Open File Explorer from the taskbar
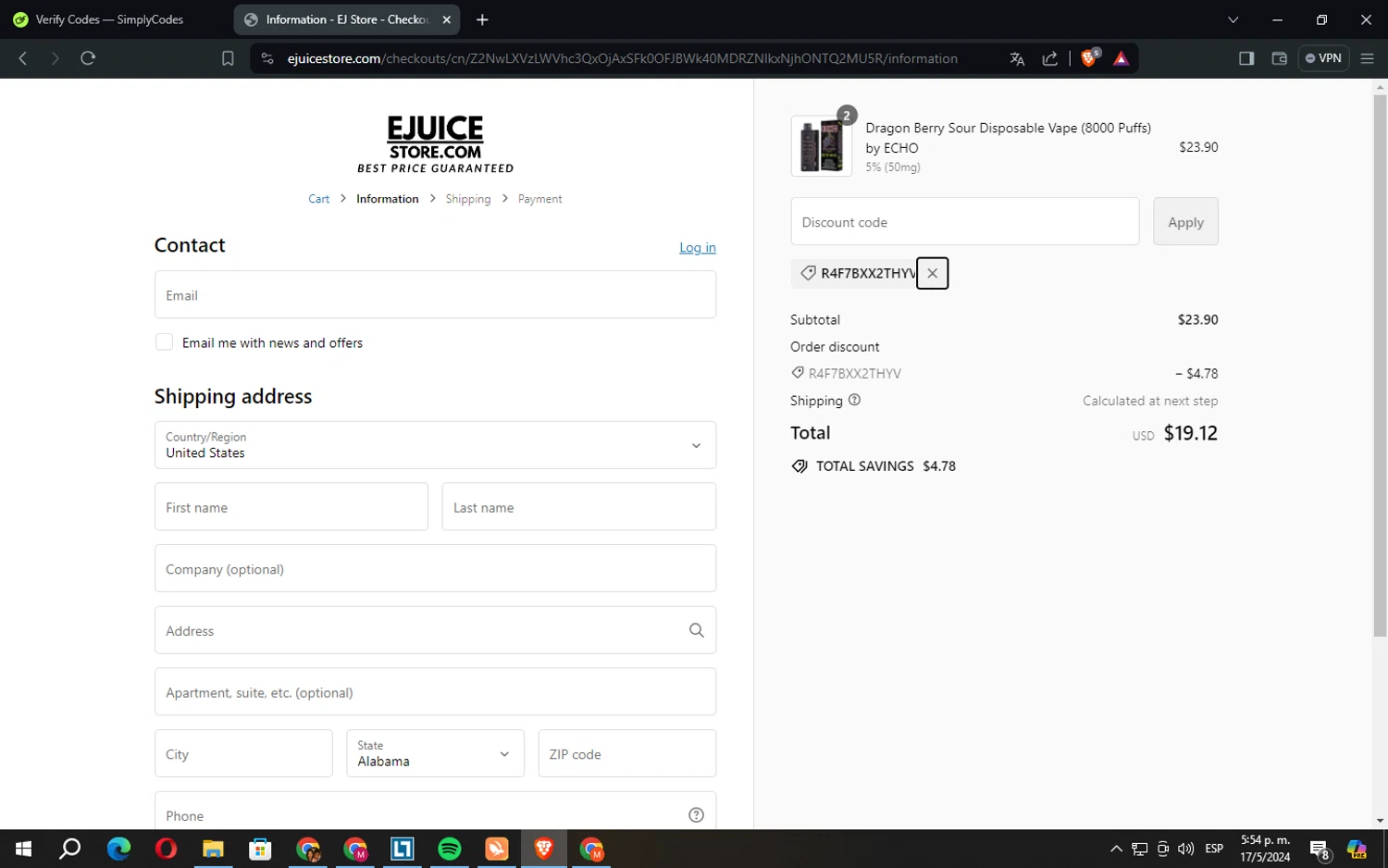 point(213,849)
